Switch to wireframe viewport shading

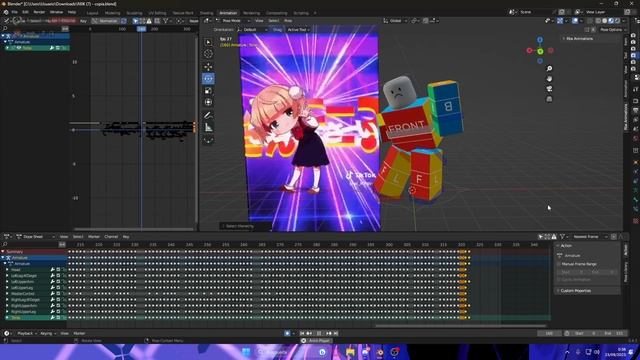pos(598,20)
